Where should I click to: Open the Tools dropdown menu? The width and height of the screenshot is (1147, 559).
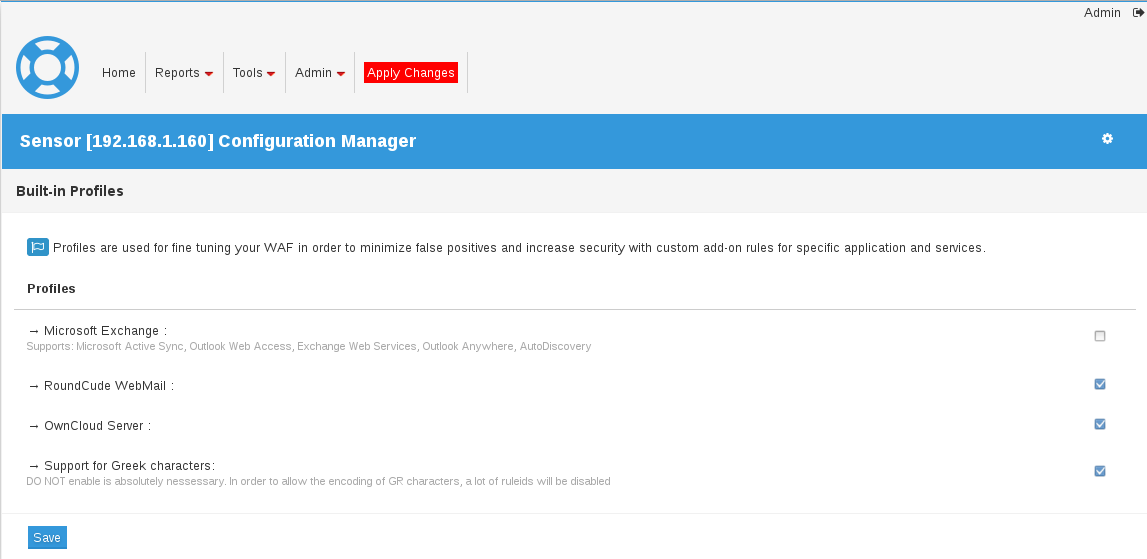coord(254,72)
